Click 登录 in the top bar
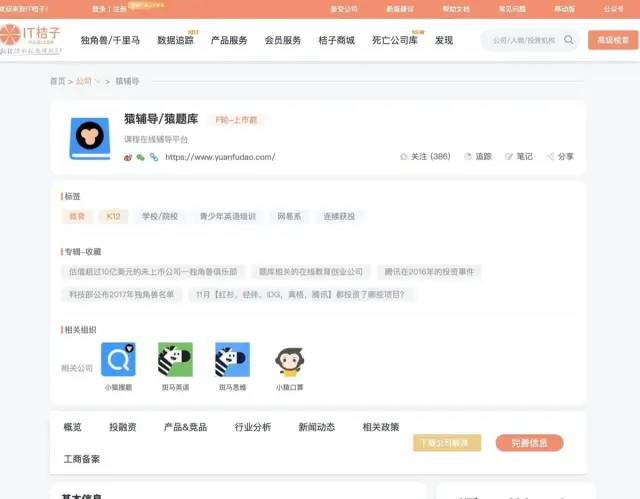The width and height of the screenshot is (640, 499). point(99,9)
